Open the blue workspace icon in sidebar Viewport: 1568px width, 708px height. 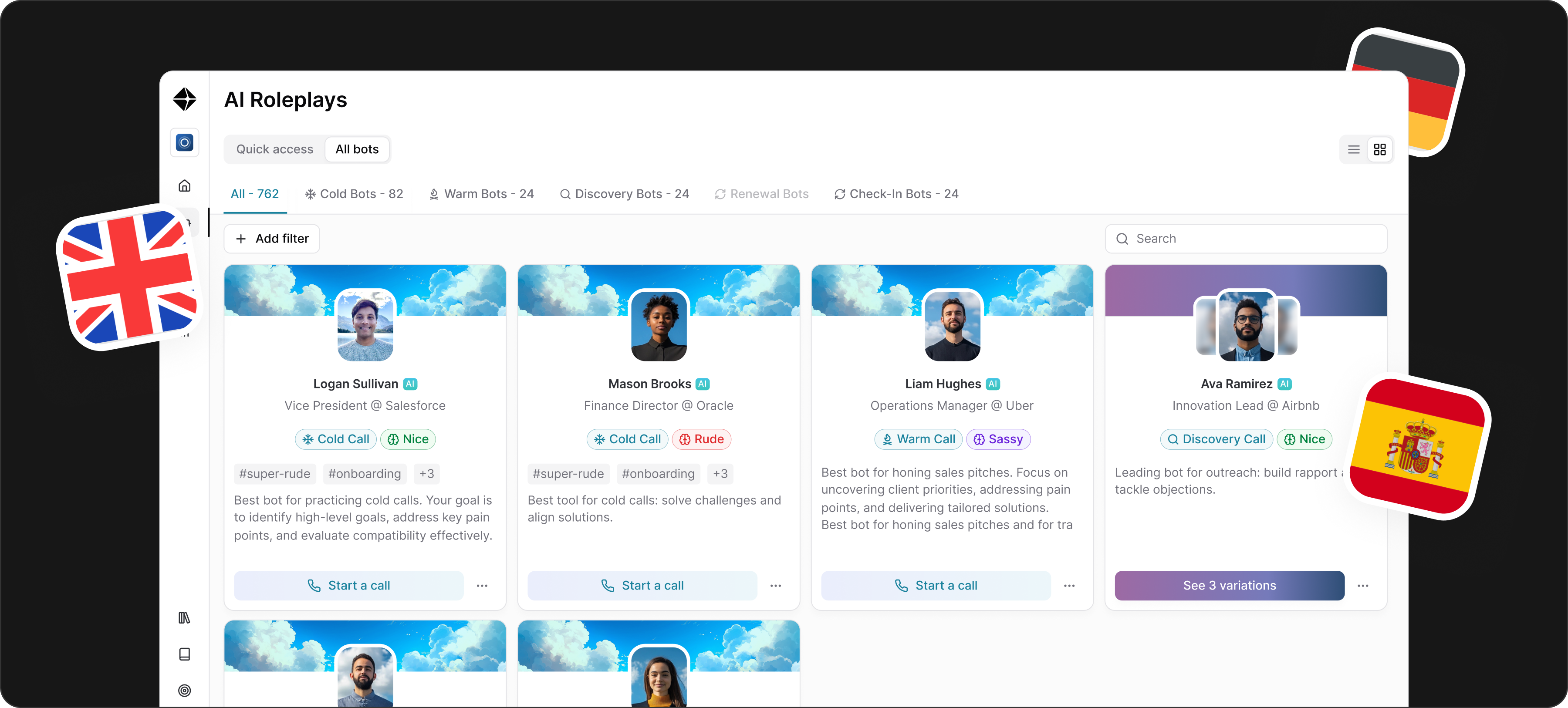[x=184, y=142]
